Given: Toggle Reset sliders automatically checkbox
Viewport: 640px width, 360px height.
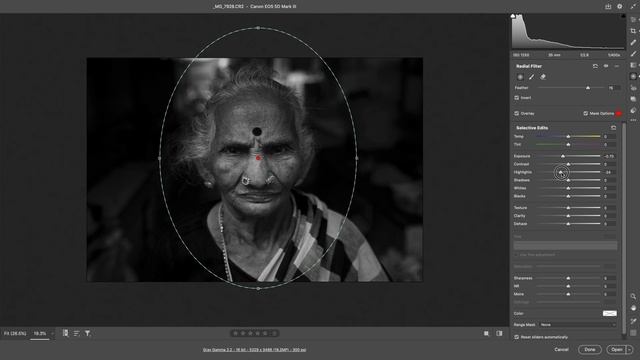Looking at the screenshot, I should pyautogui.click(x=517, y=337).
